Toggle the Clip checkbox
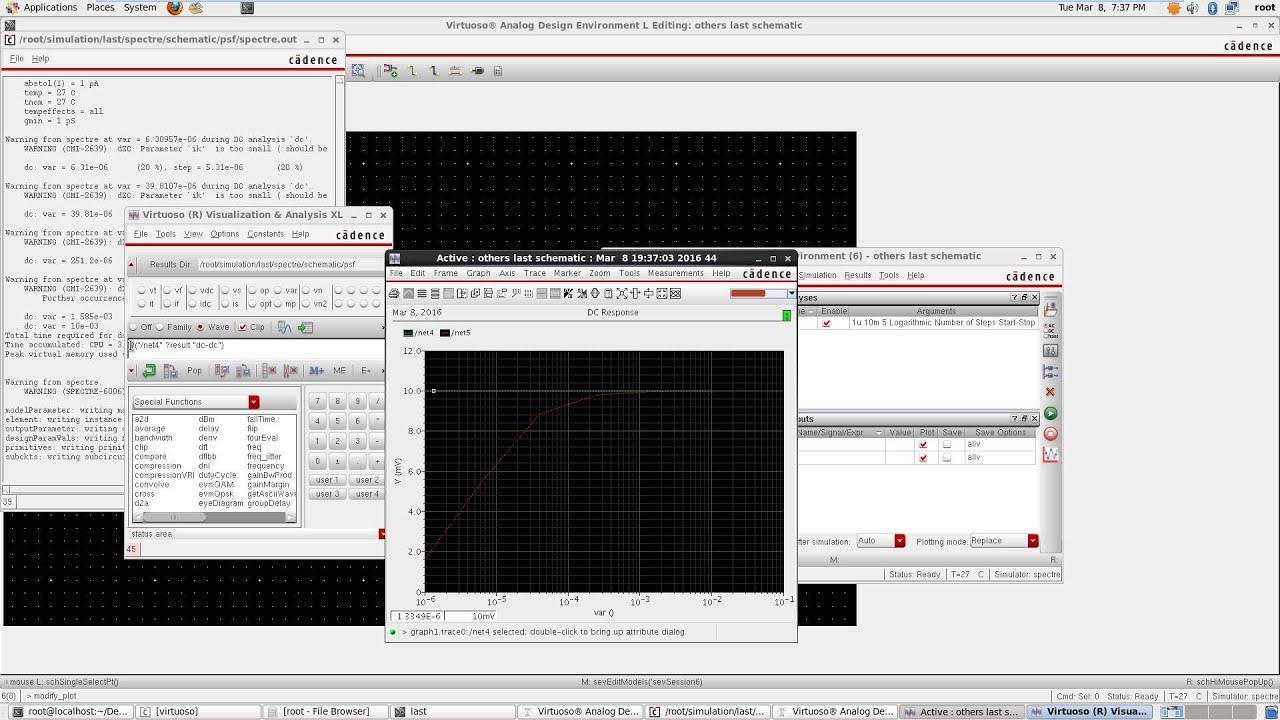The height and width of the screenshot is (720, 1280). [243, 327]
